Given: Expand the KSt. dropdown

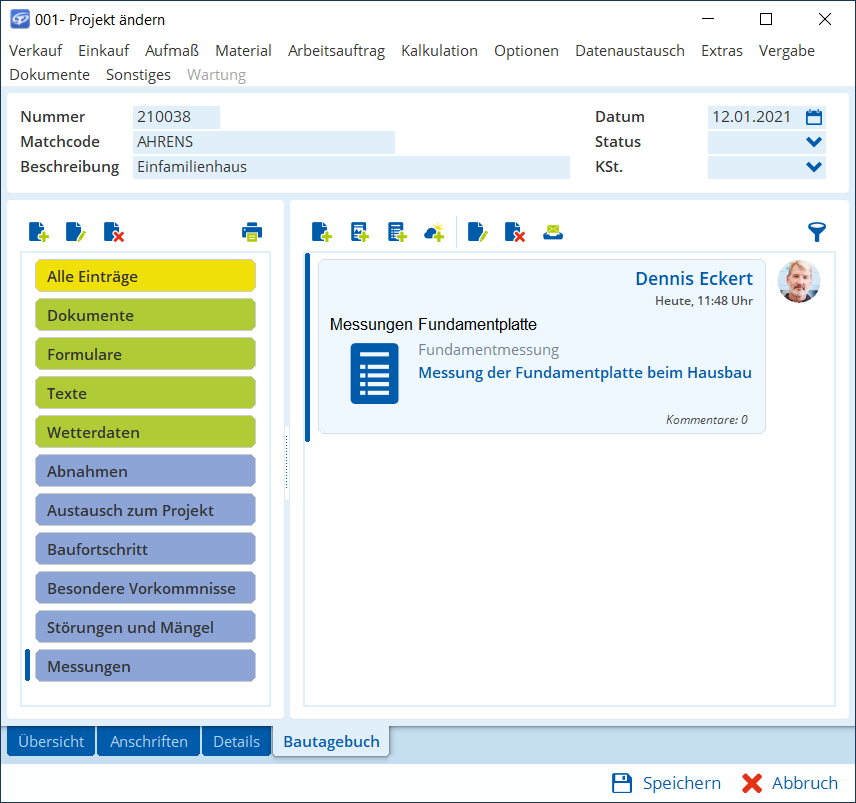Looking at the screenshot, I should coord(814,167).
